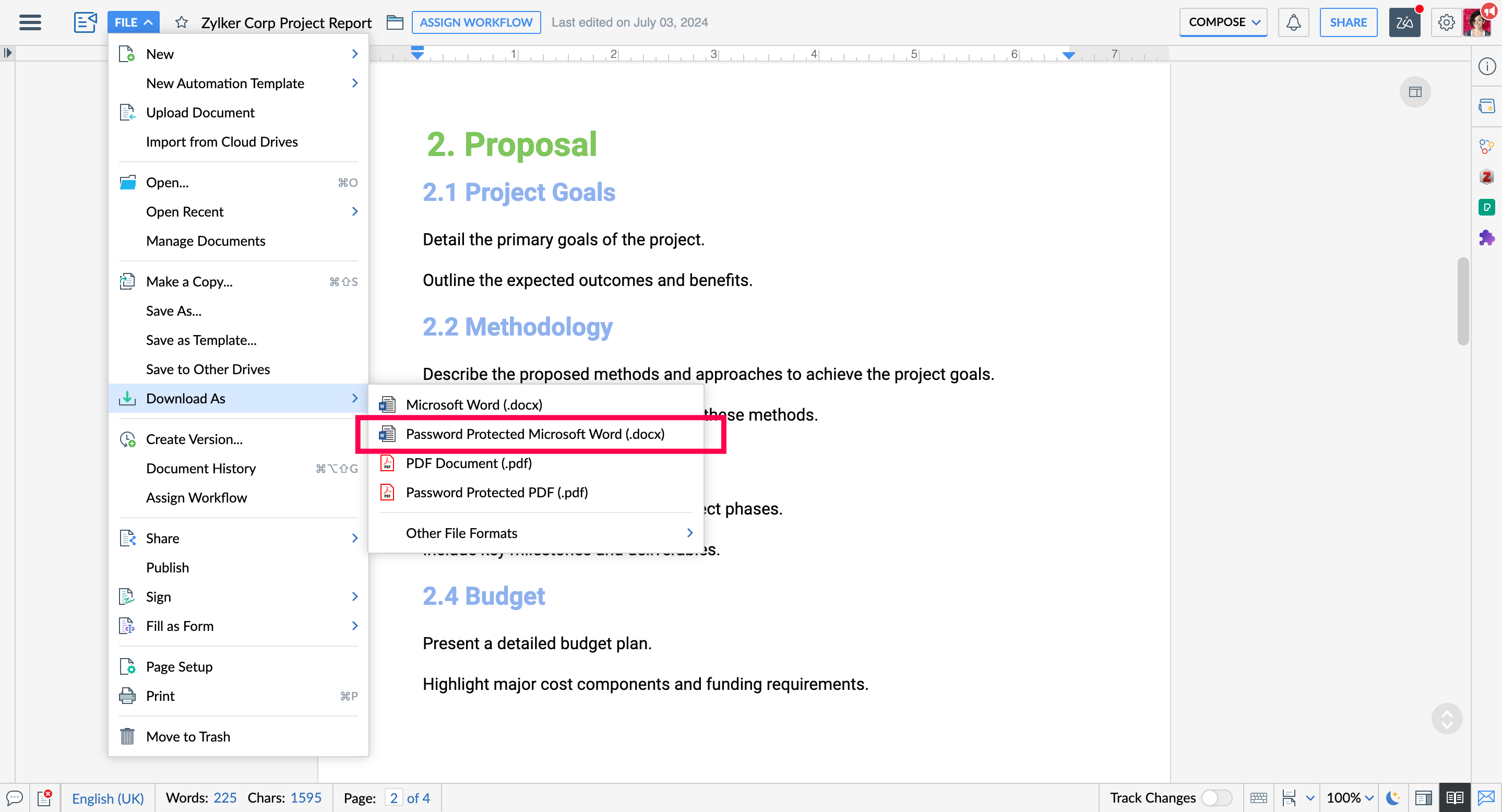
Task: Open the document folder icon
Action: tap(395, 22)
